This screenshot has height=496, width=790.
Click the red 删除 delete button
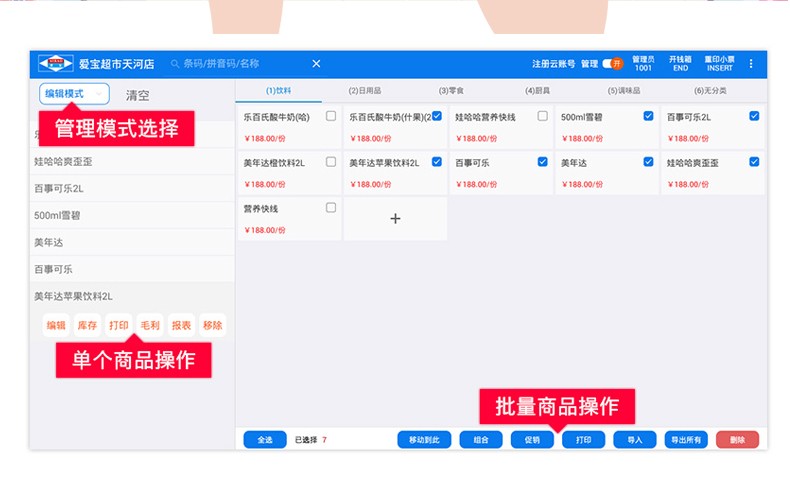(x=737, y=439)
